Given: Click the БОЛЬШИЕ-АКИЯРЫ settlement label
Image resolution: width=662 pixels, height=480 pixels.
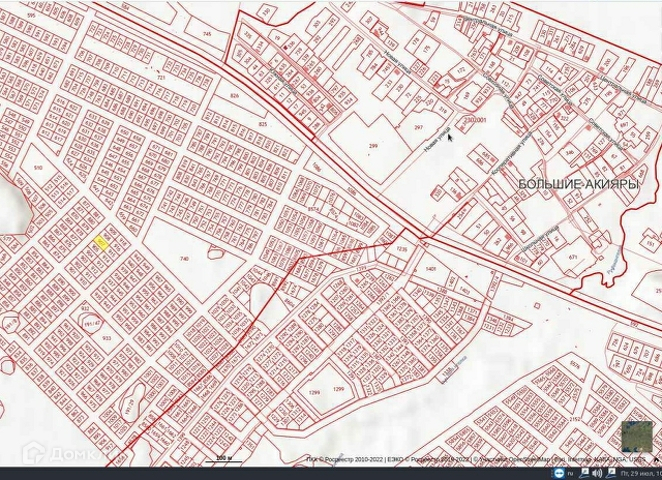Looking at the screenshot, I should coord(578,186).
